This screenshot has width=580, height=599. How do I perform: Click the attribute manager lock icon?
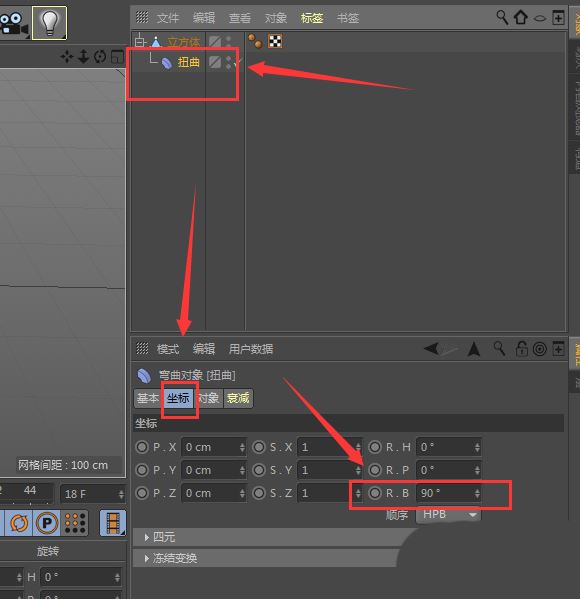tap(521, 348)
